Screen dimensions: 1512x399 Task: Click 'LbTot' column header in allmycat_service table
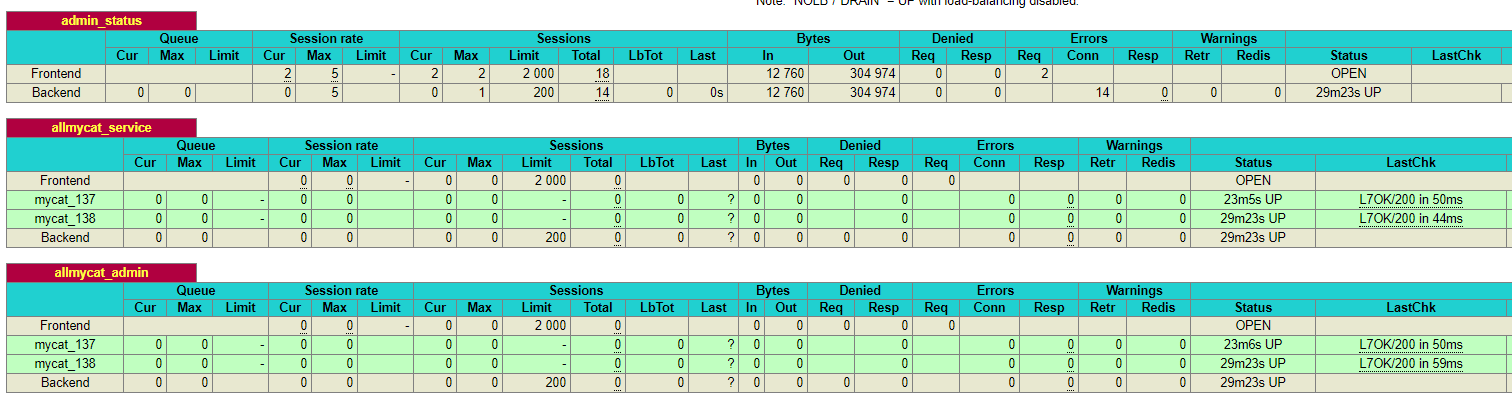(x=657, y=164)
